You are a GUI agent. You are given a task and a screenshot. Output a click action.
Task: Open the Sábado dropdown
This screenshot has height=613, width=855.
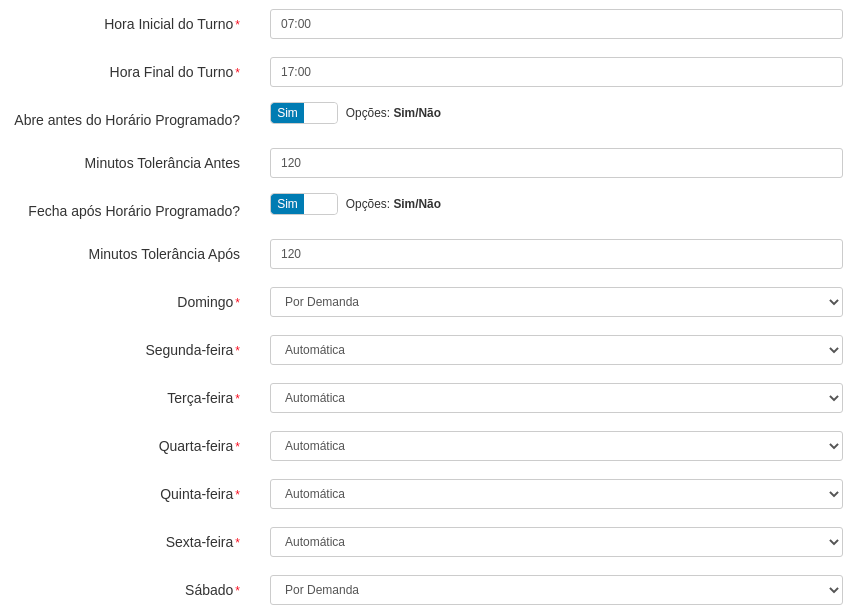[x=556, y=590]
